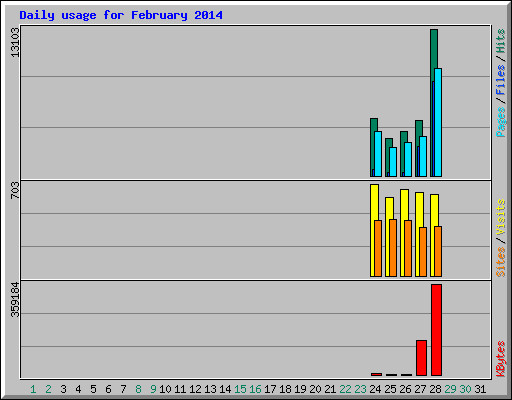This screenshot has height=400, width=512.
Task: Click the blue "Files" legend label
Action: (500, 80)
